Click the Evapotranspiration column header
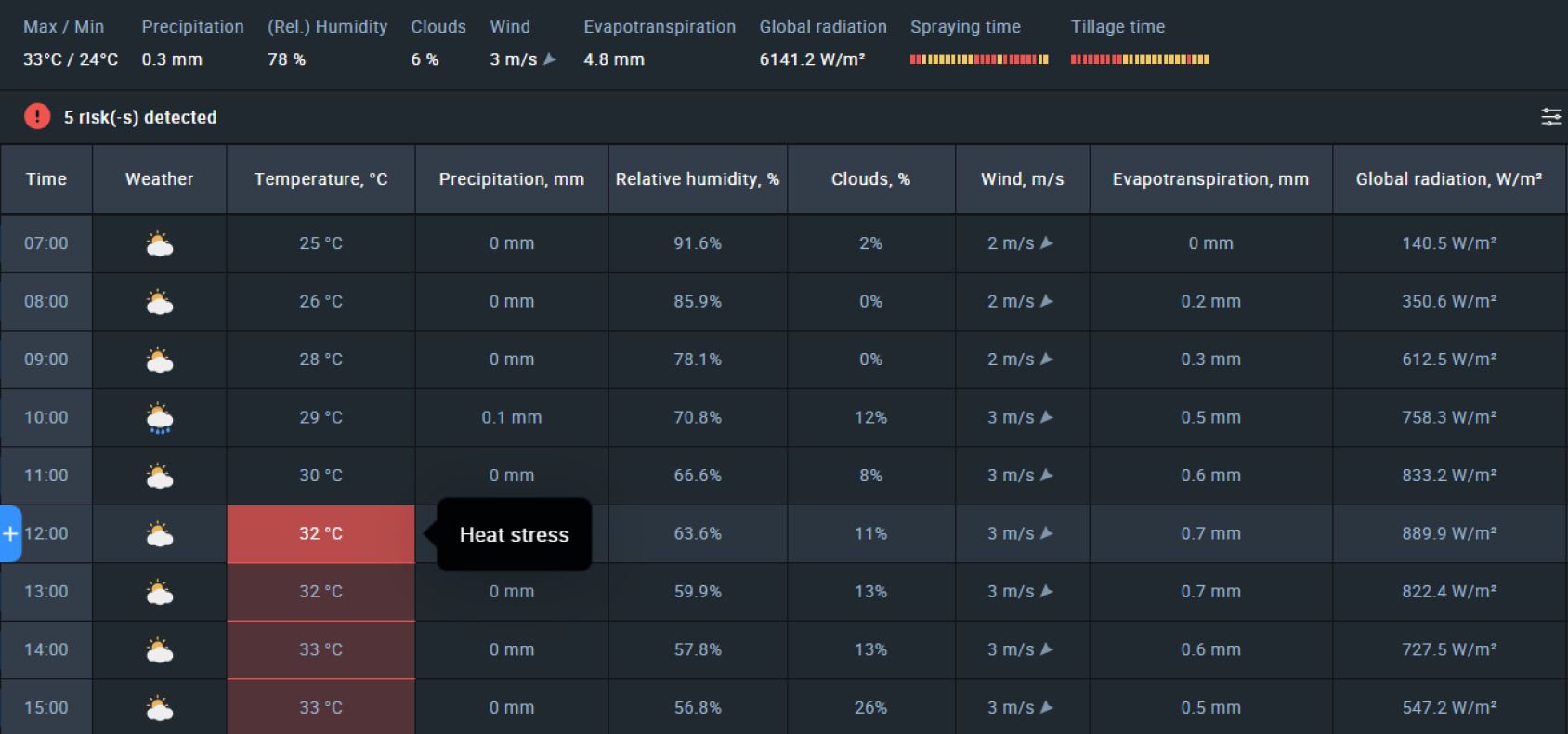The width and height of the screenshot is (1568, 734). 1210,179
